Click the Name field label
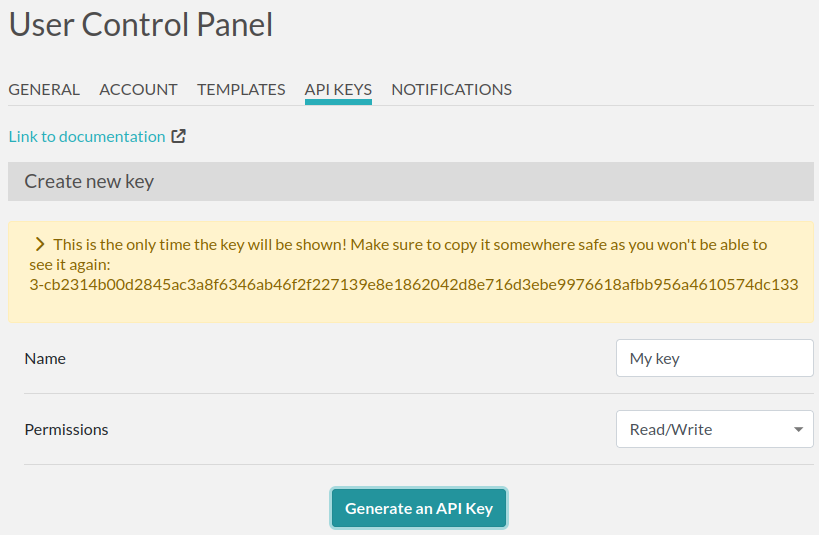 coord(45,359)
